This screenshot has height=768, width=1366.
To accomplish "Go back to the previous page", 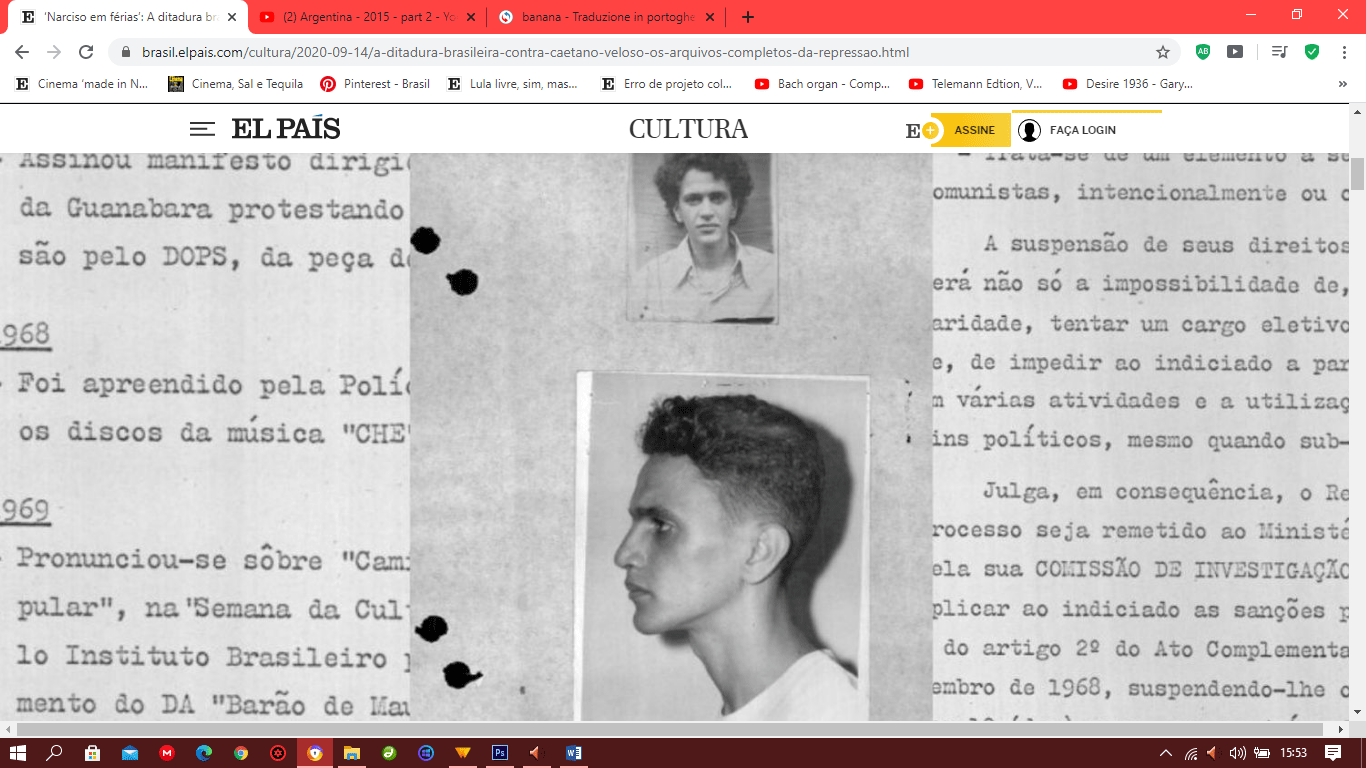I will pos(22,52).
